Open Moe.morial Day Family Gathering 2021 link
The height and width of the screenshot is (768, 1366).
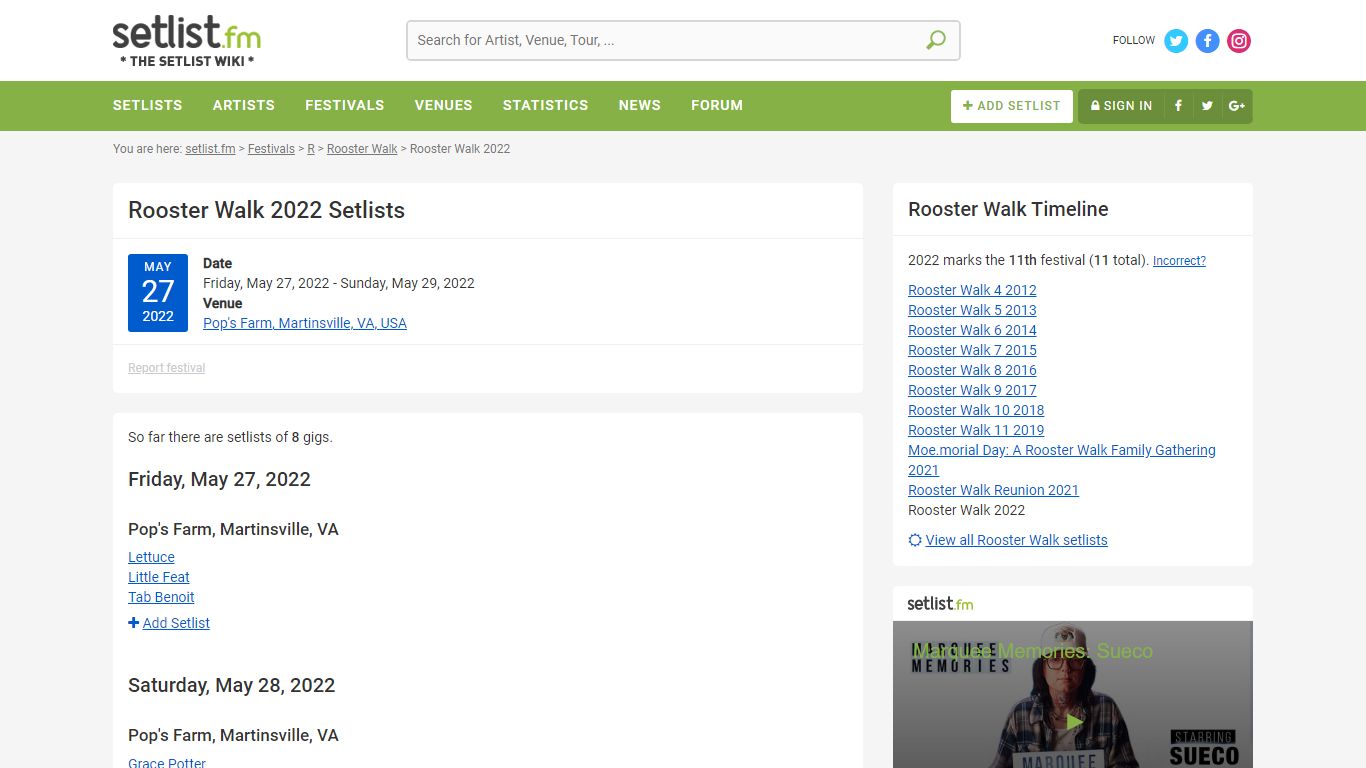1062,460
